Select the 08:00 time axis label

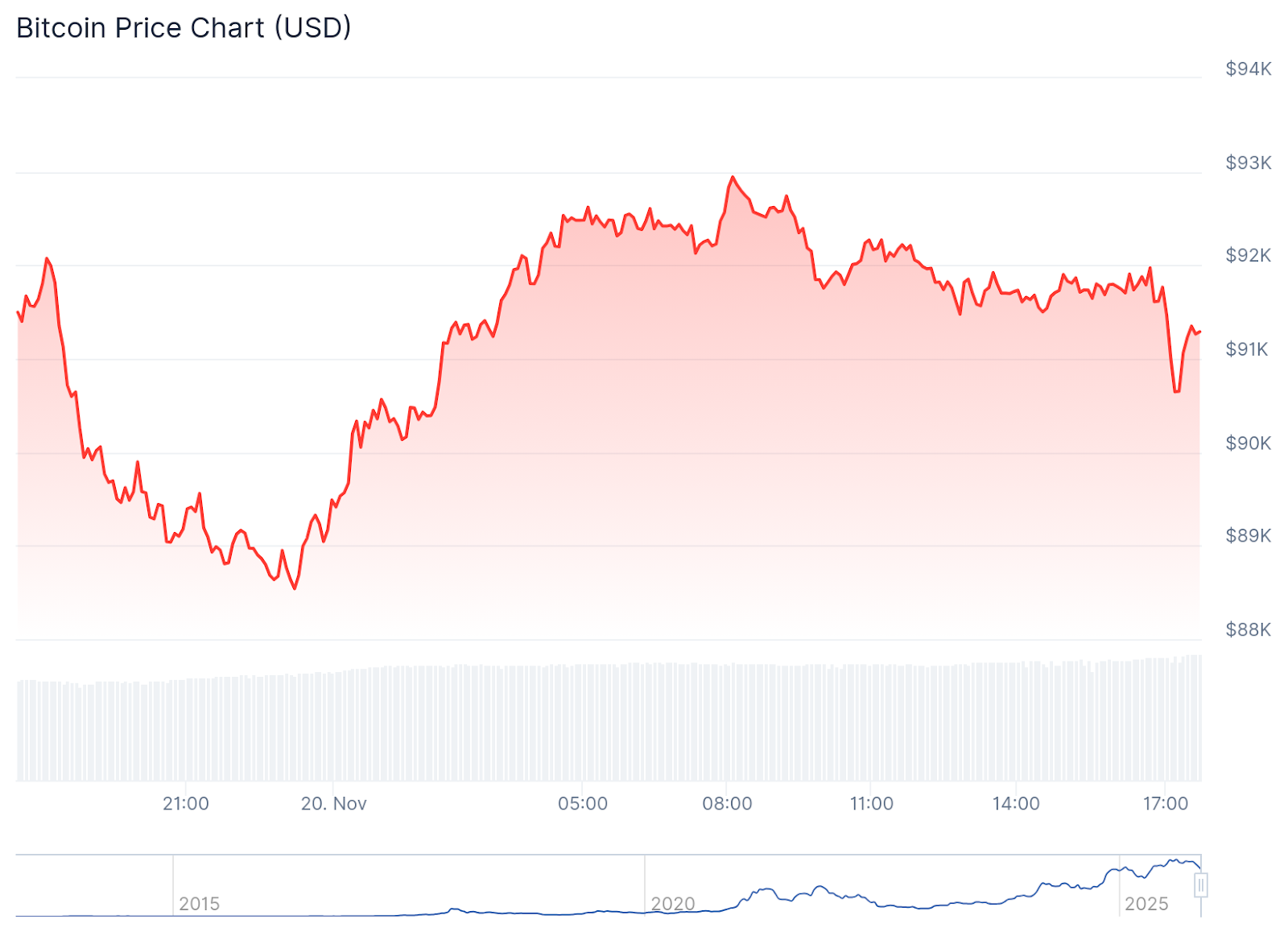coord(727,804)
